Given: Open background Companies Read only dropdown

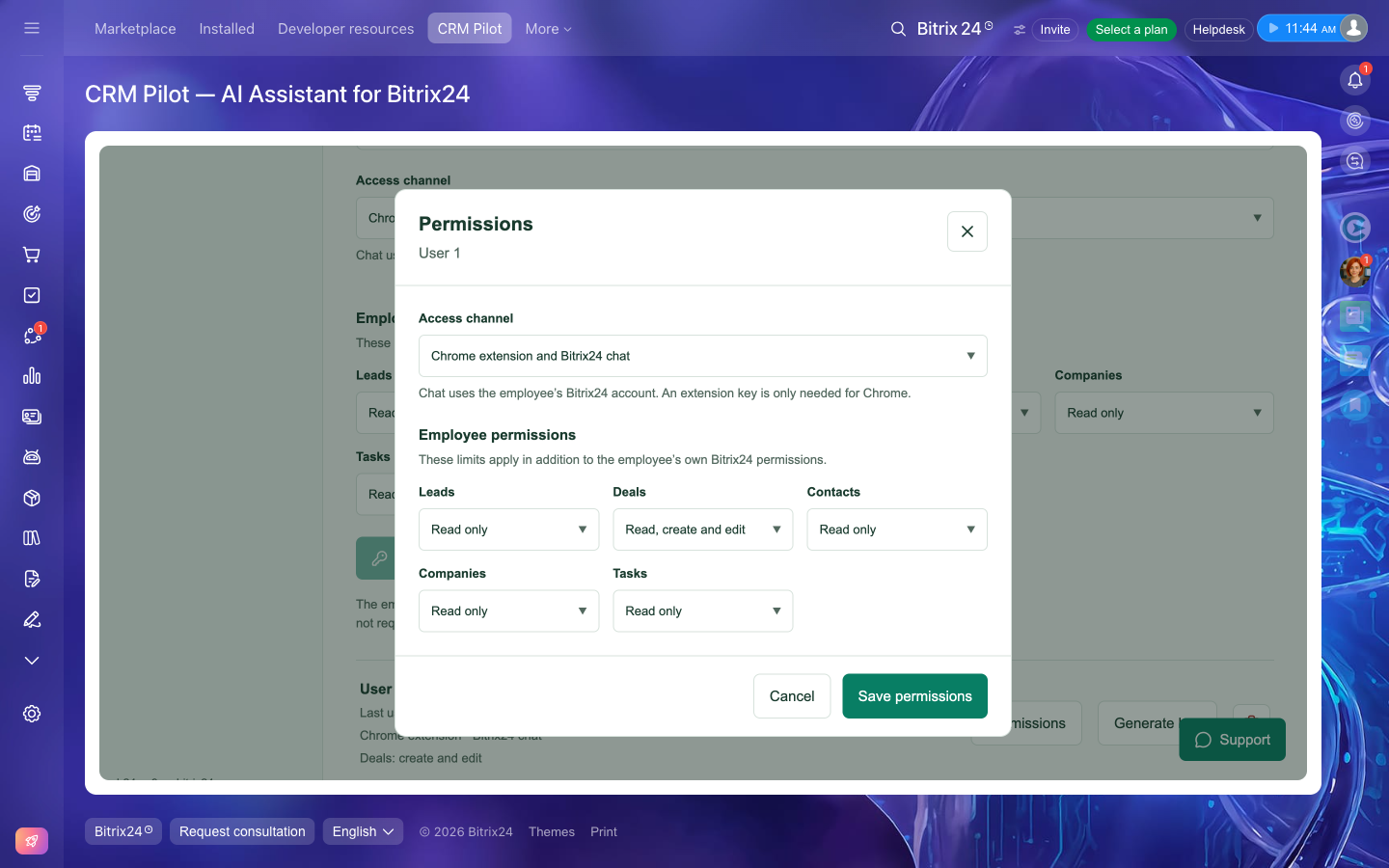Looking at the screenshot, I should [1164, 413].
